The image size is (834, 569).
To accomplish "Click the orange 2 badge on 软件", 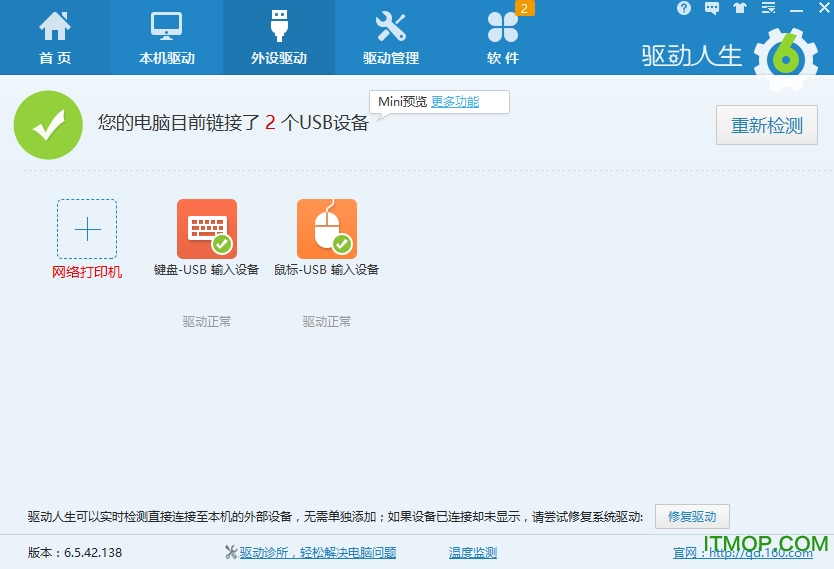I will pos(524,8).
